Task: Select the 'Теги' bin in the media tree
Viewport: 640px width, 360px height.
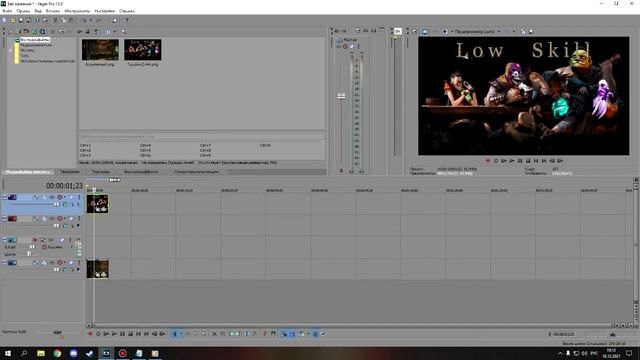Action: [x=25, y=56]
